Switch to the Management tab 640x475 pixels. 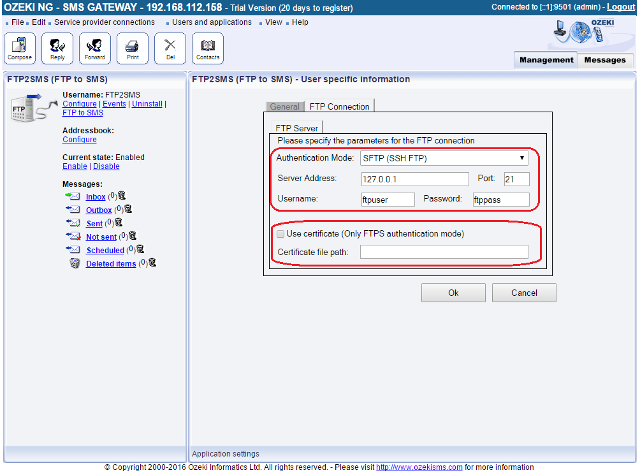point(546,60)
